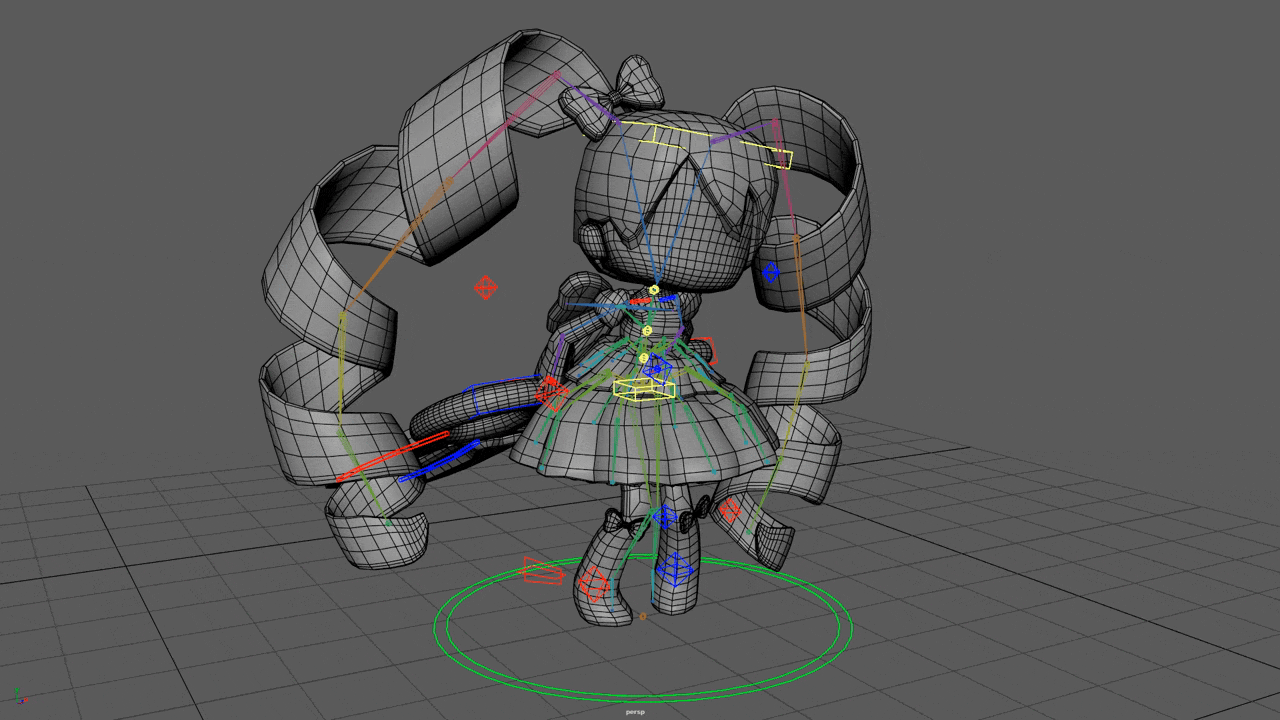Select the red pentagon control at the shoulder
1280x720 pixels.
coord(706,351)
